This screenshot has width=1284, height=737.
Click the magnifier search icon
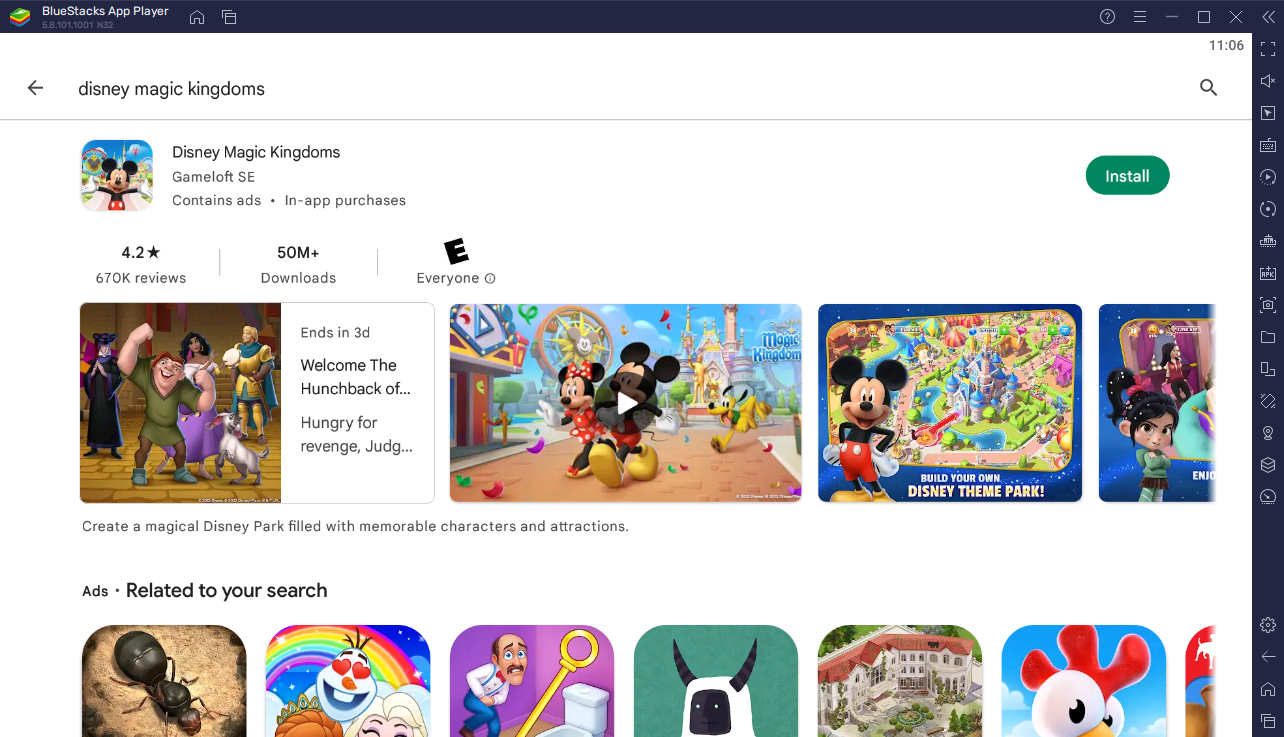point(1208,88)
